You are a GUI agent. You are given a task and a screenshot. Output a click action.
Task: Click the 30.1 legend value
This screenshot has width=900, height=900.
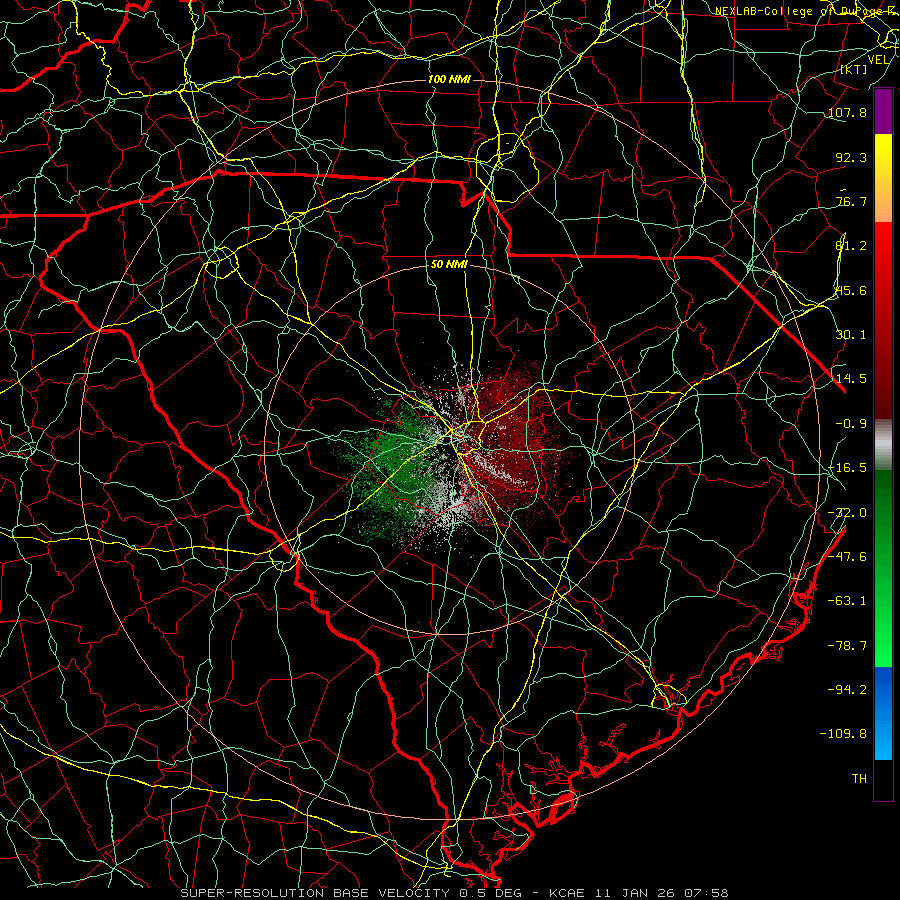tap(851, 335)
